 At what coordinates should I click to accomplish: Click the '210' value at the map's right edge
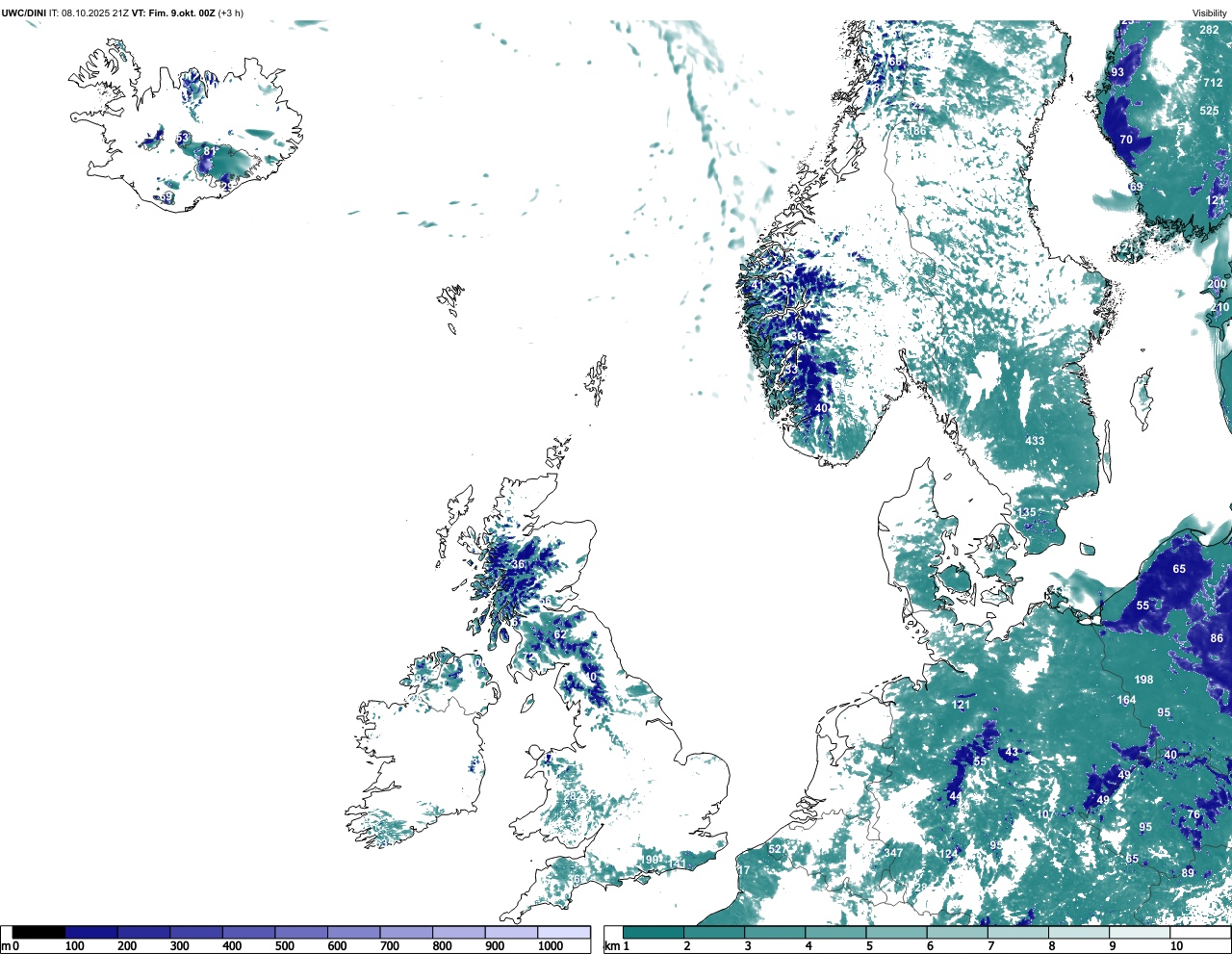coord(1219,308)
